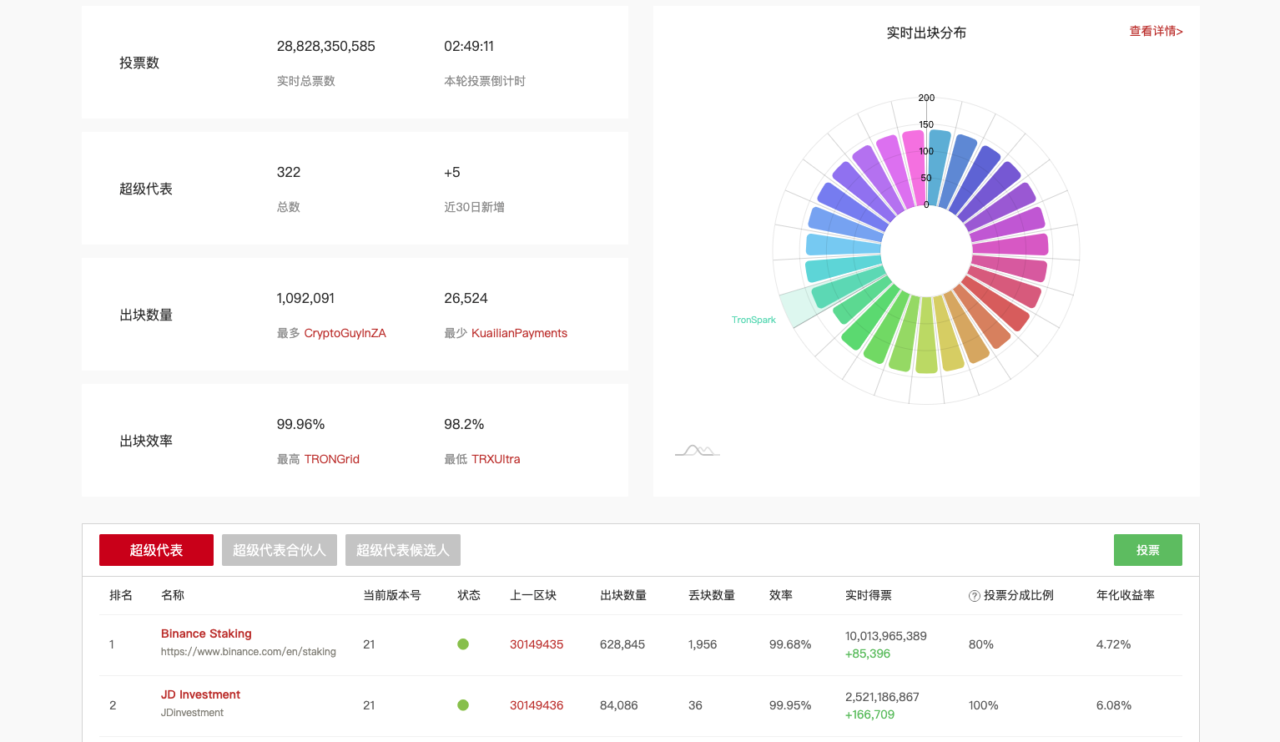Screen dimensions: 1280x742
Task: Click the JD Investment name in row two
Action: click(200, 694)
